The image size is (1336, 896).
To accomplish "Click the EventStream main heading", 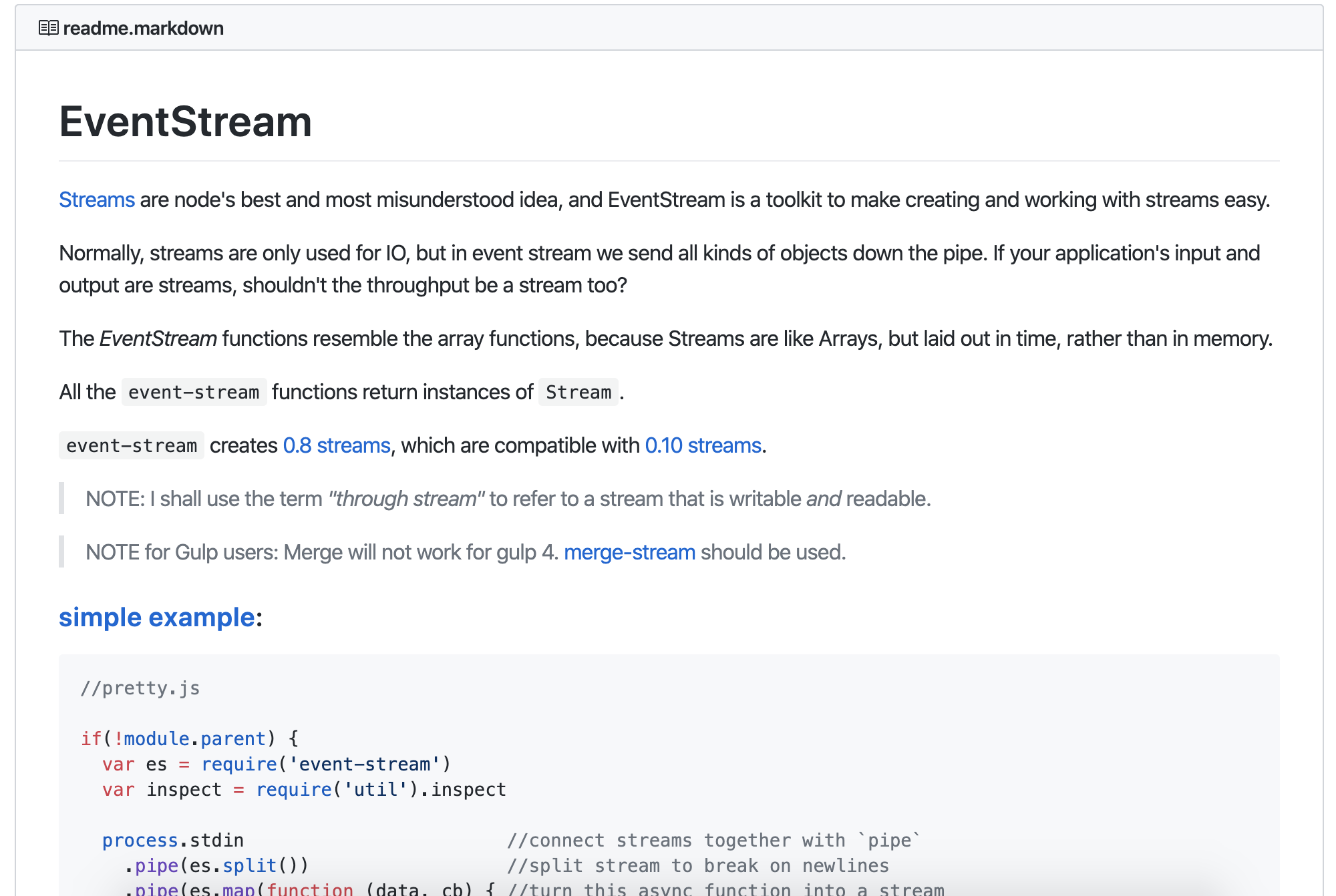I will point(186,122).
